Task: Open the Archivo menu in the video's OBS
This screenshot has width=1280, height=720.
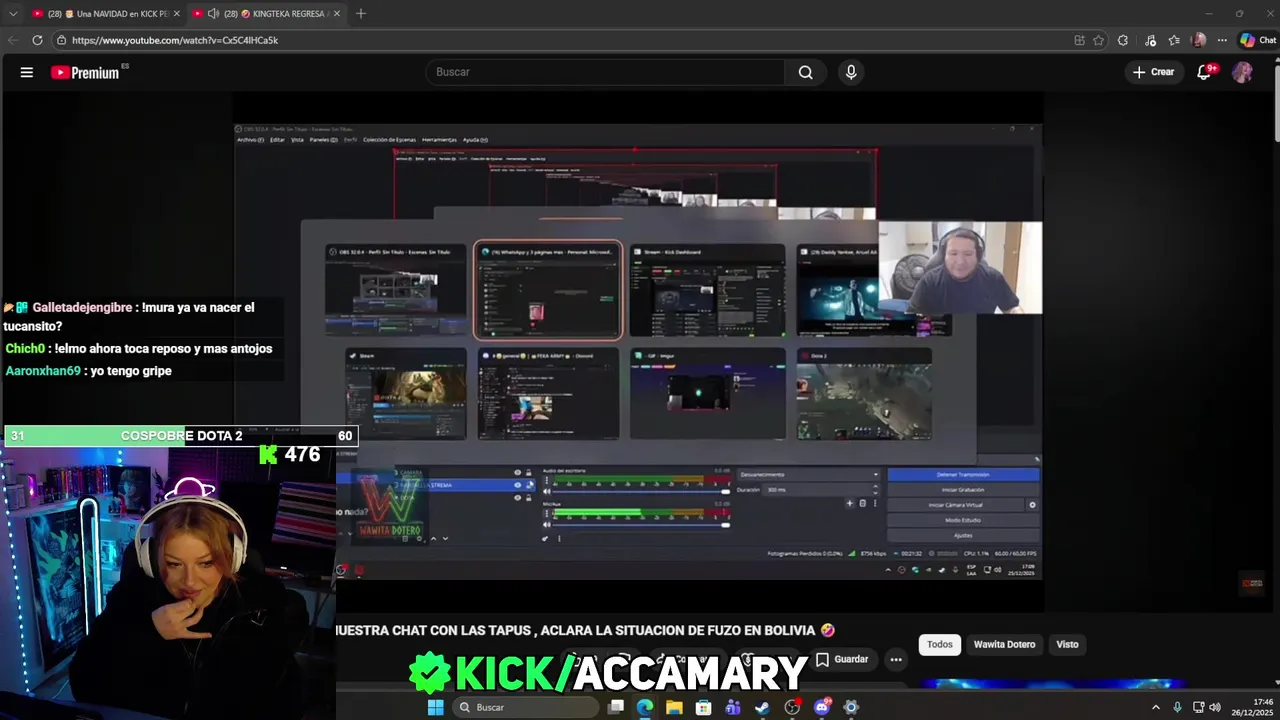Action: (249, 140)
